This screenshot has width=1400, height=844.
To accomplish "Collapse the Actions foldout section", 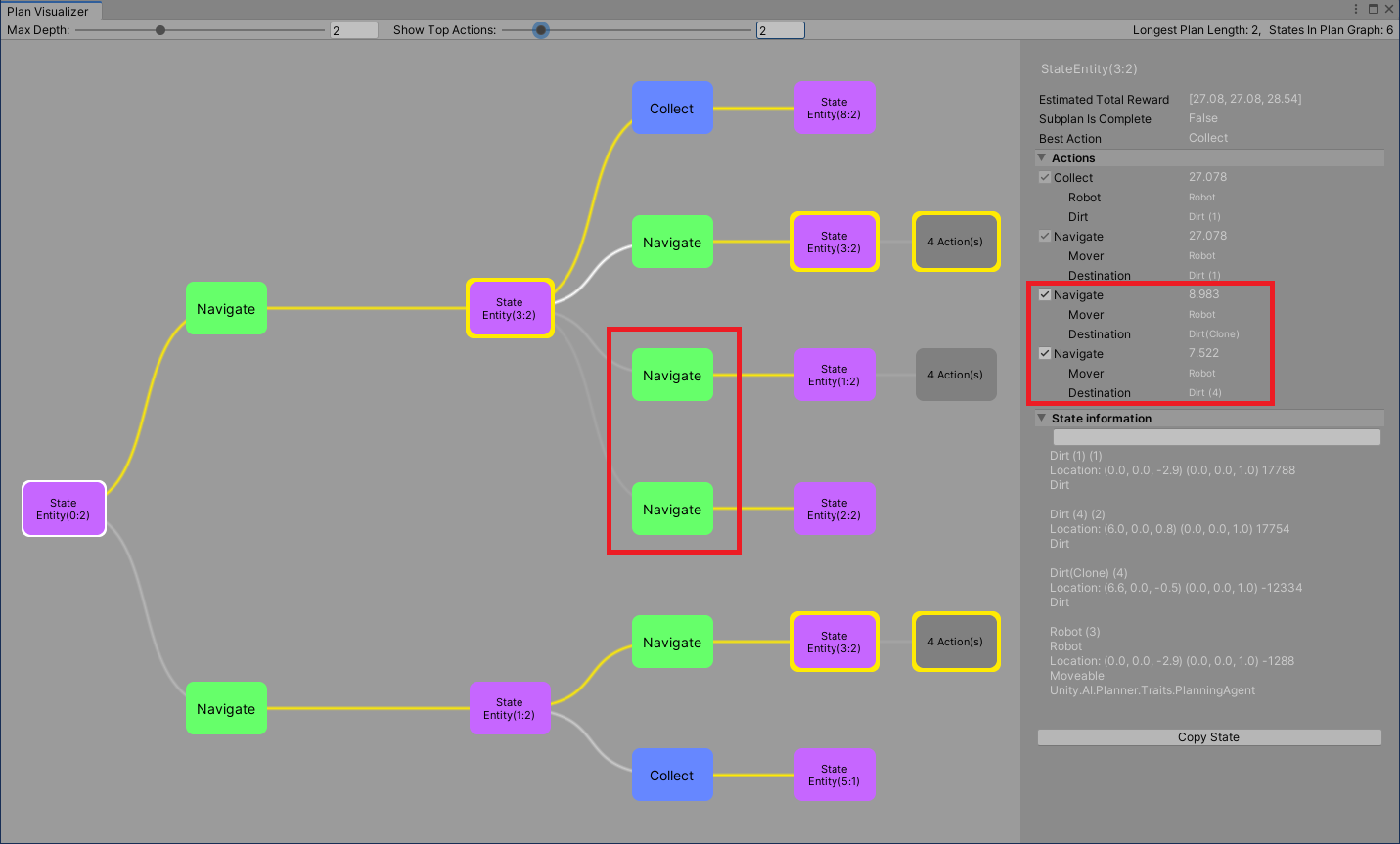I will pyautogui.click(x=1042, y=158).
